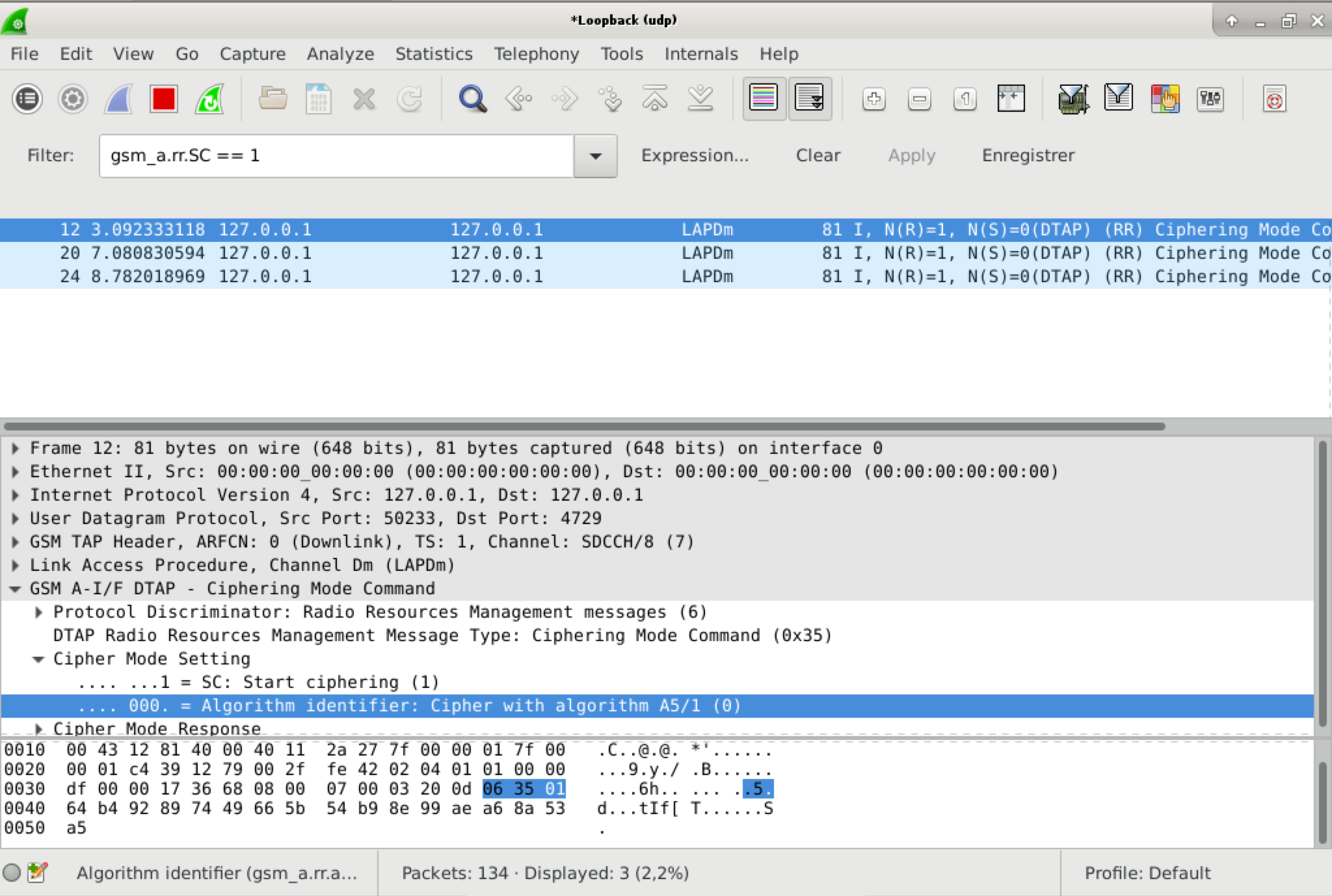1332x896 pixels.
Task: Open the Analyze menu
Action: 340,54
